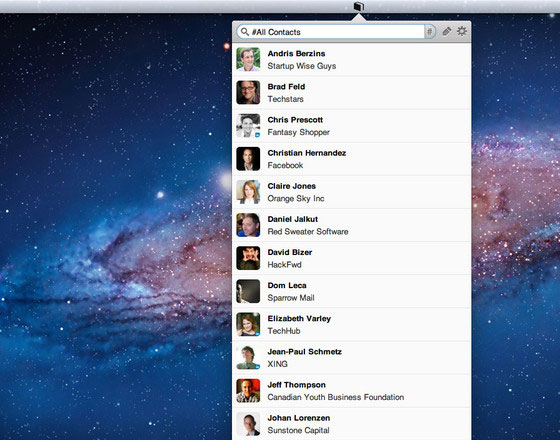Select contact name Claire Jones
560x440 pixels.
(x=292, y=186)
